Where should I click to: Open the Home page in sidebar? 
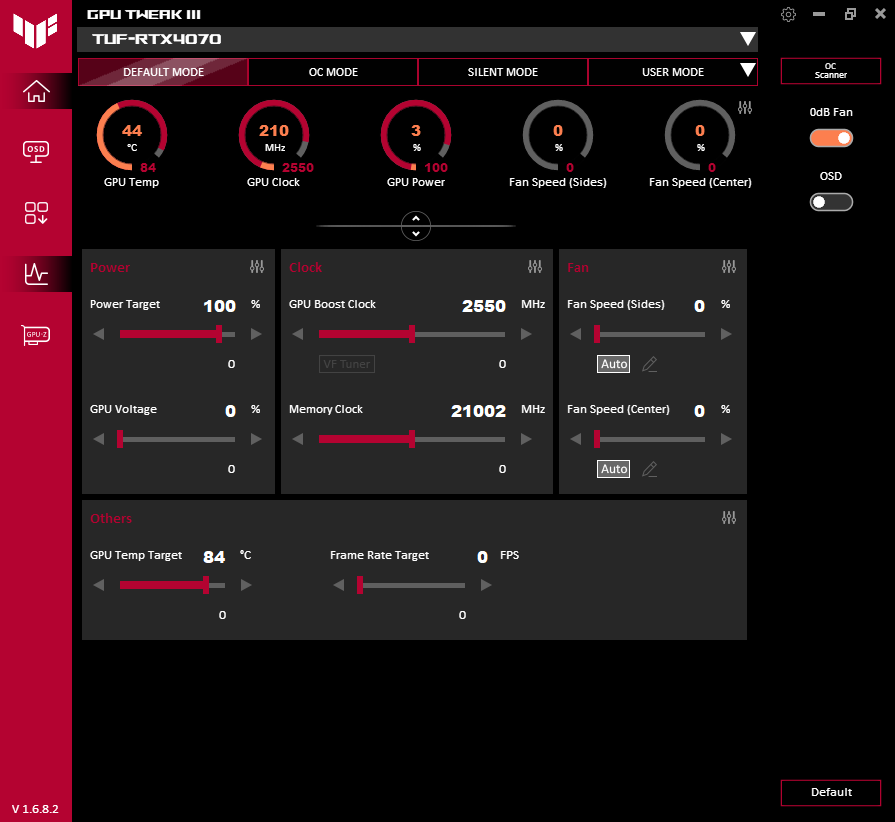click(36, 91)
